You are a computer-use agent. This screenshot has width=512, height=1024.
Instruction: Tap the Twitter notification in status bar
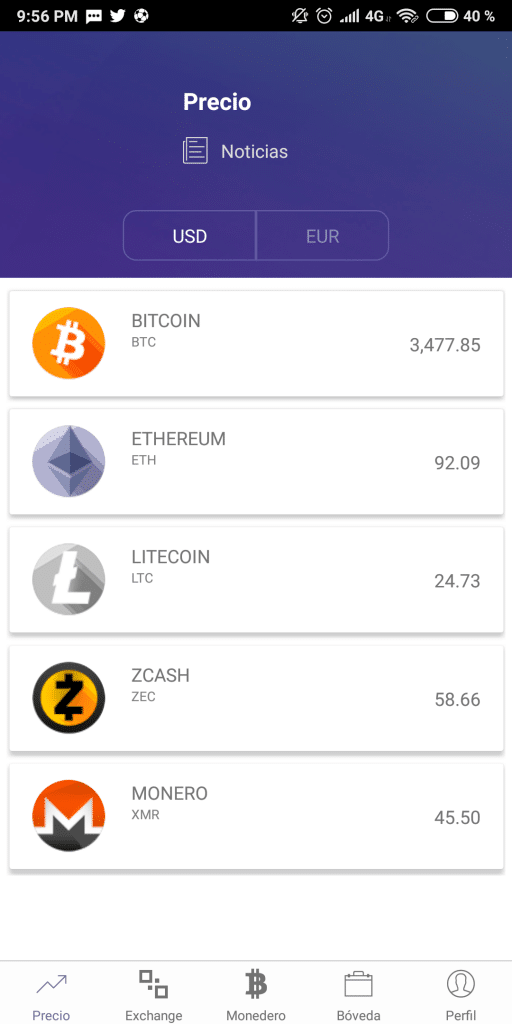[x=118, y=16]
